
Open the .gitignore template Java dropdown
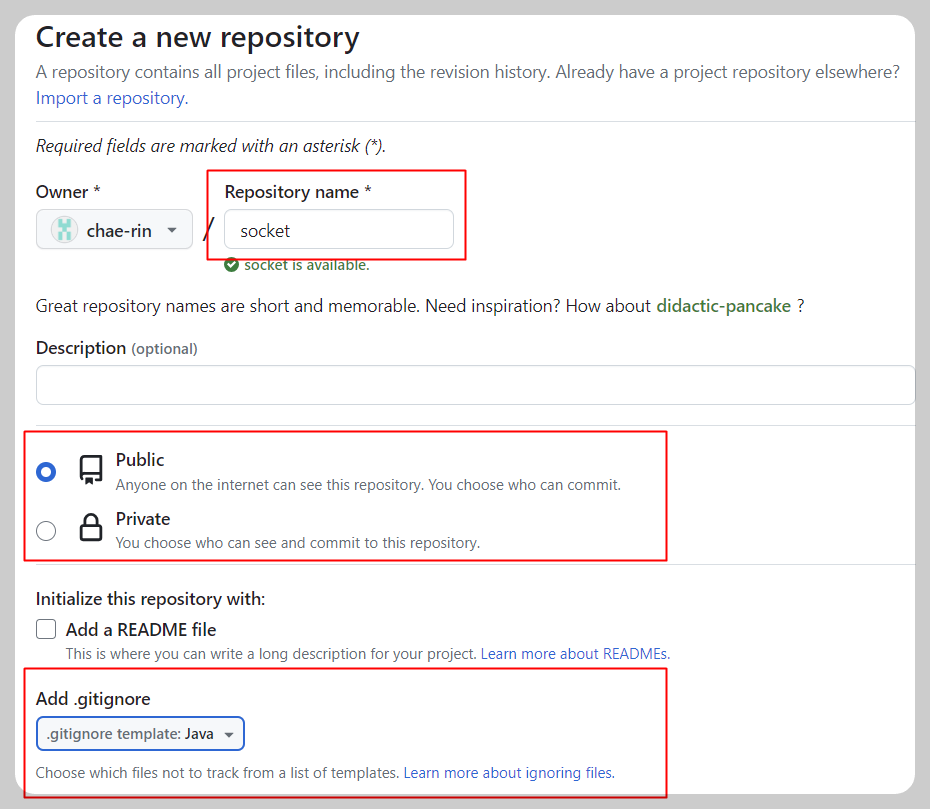(x=140, y=734)
